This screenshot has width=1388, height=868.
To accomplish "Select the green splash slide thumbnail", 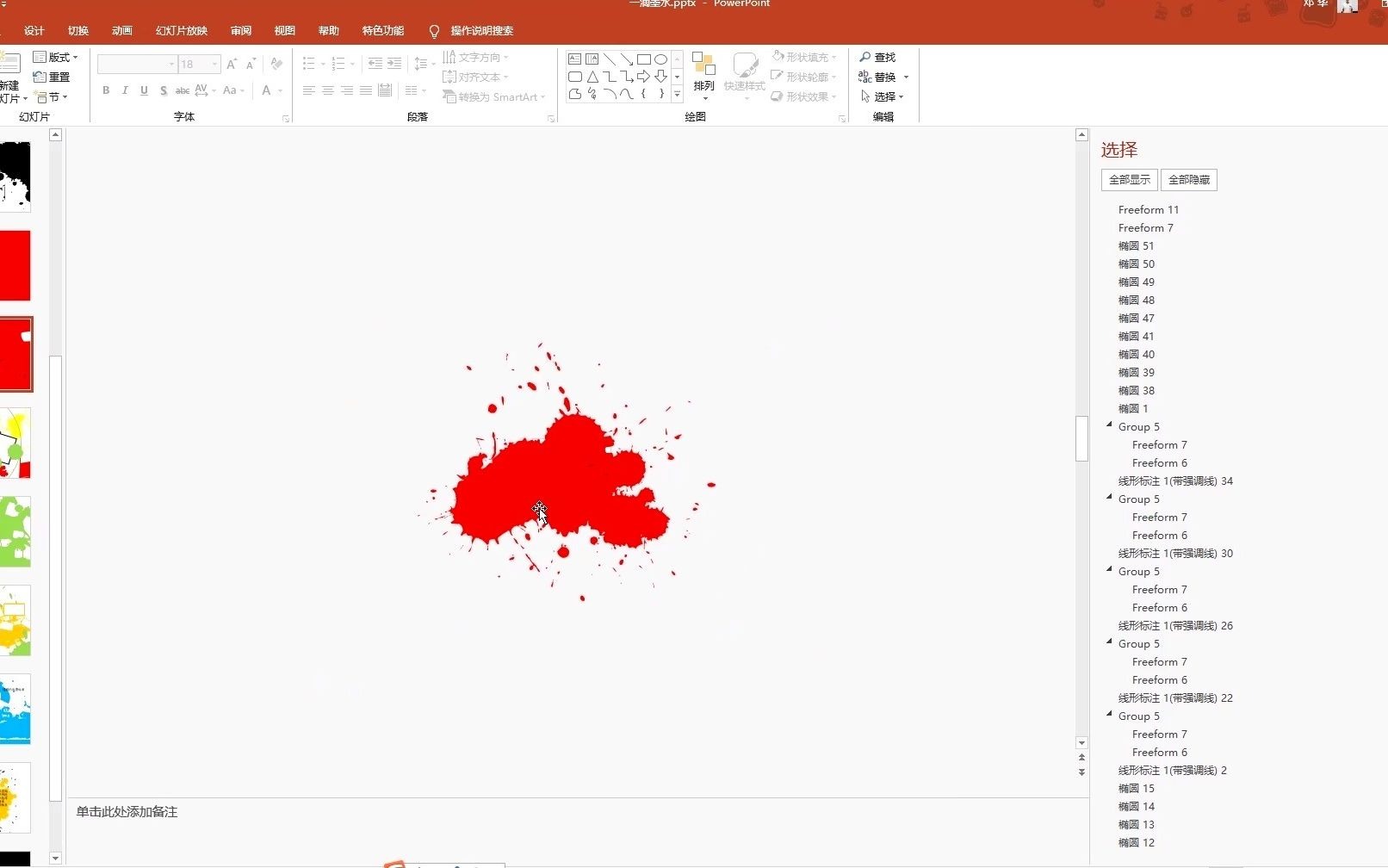I will 15,531.
